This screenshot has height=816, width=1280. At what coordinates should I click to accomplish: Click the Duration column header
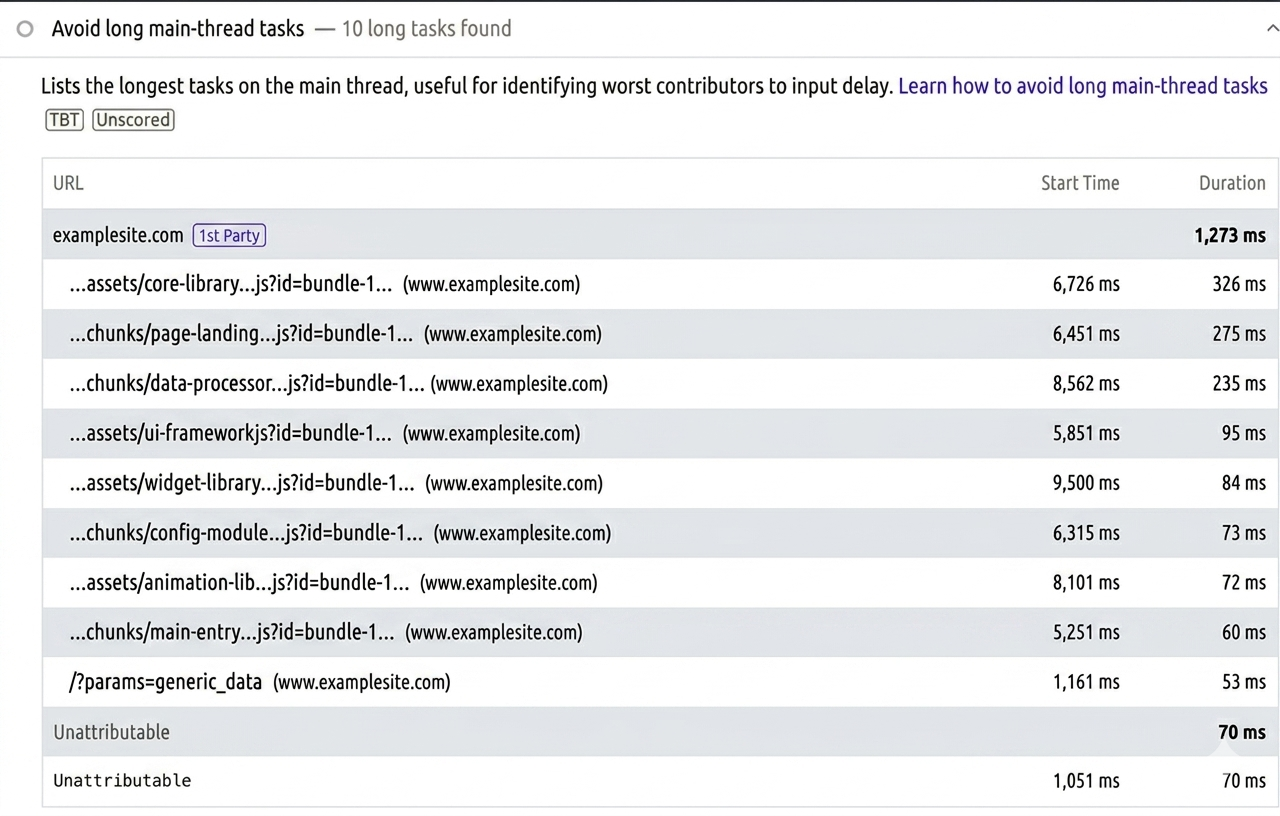[1232, 183]
